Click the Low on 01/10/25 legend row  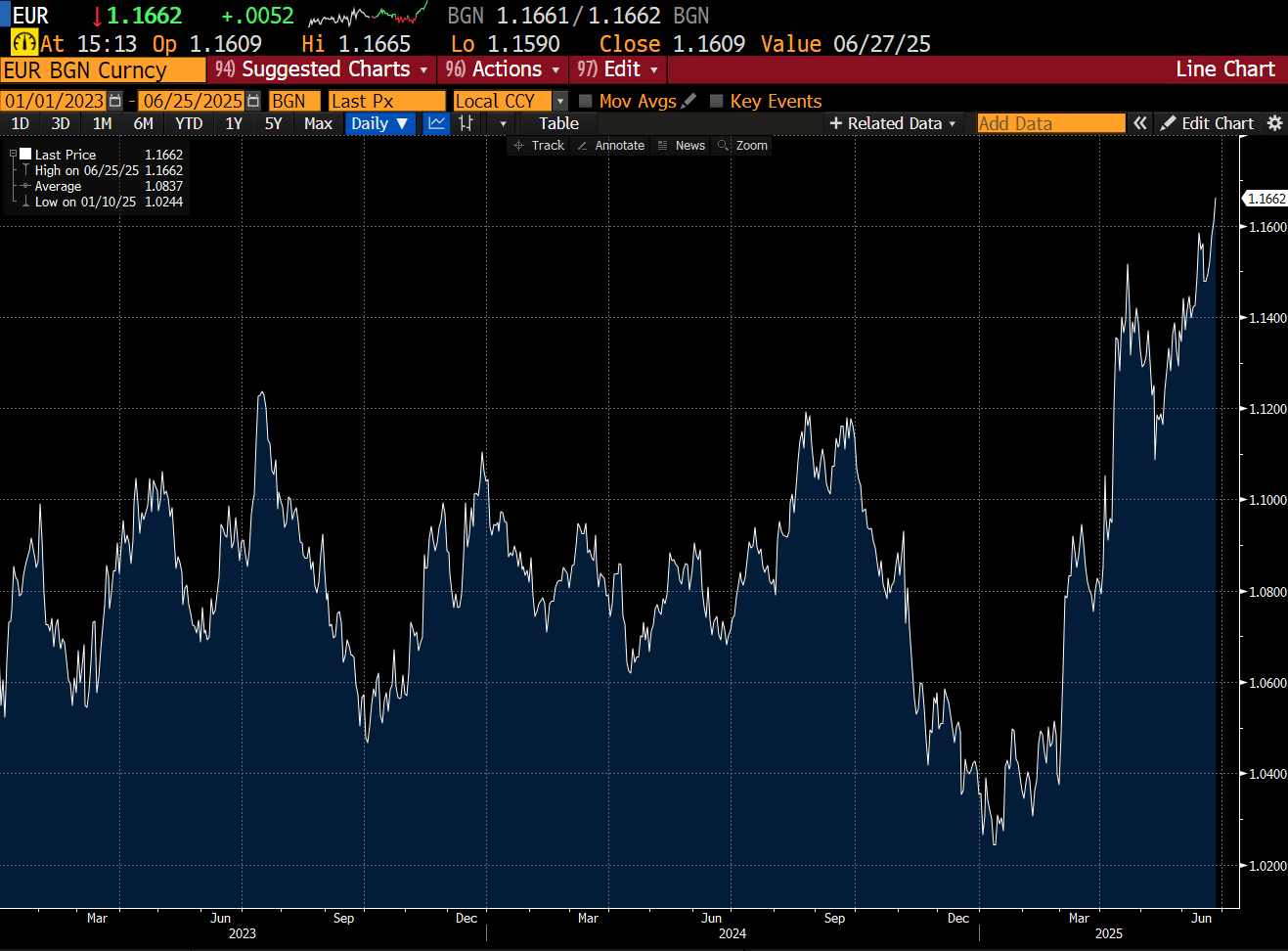(x=109, y=202)
